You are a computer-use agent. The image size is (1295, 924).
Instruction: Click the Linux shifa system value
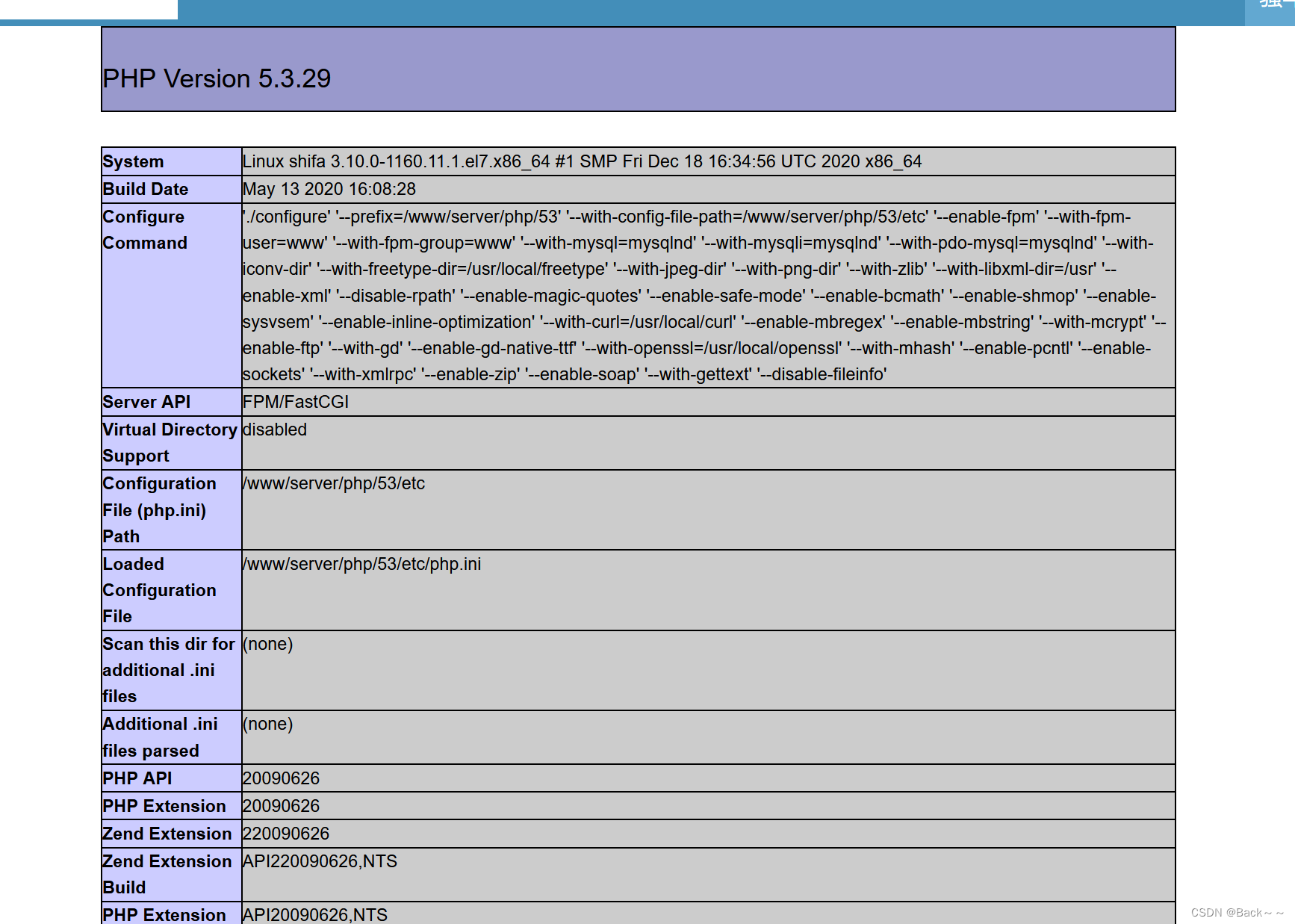[582, 161]
